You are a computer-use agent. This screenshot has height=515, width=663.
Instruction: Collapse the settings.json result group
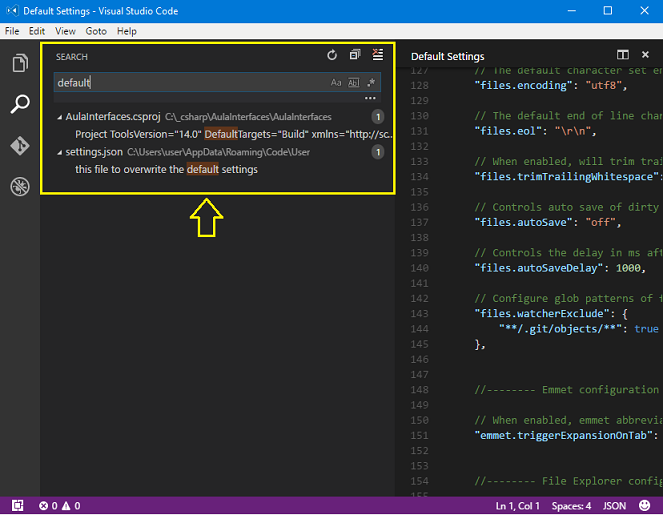pyautogui.click(x=60, y=153)
